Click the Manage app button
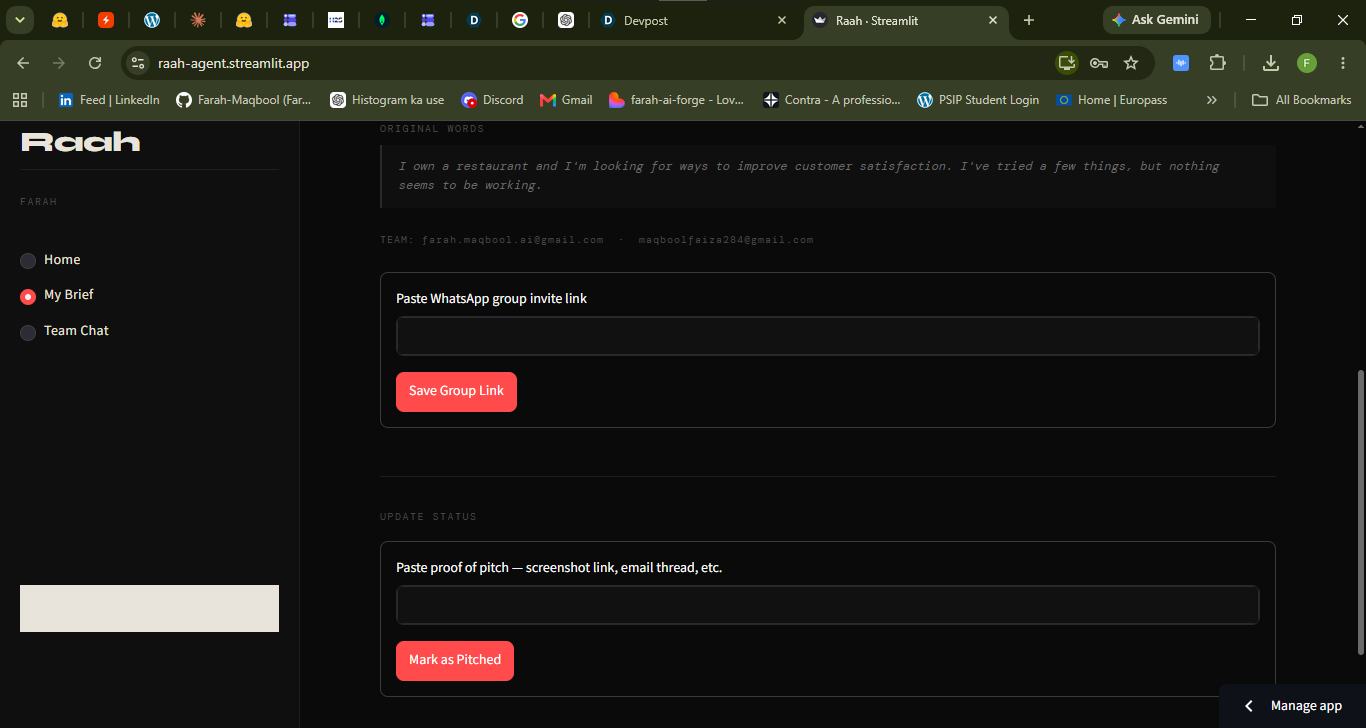 pos(1293,706)
